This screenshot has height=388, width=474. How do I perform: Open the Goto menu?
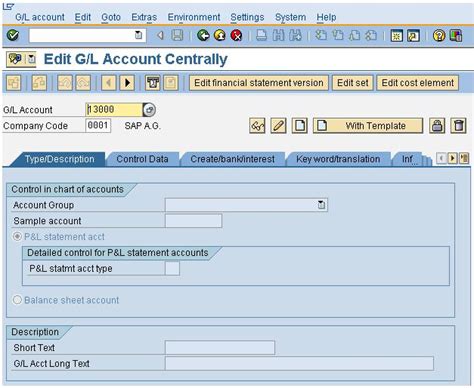[111, 17]
